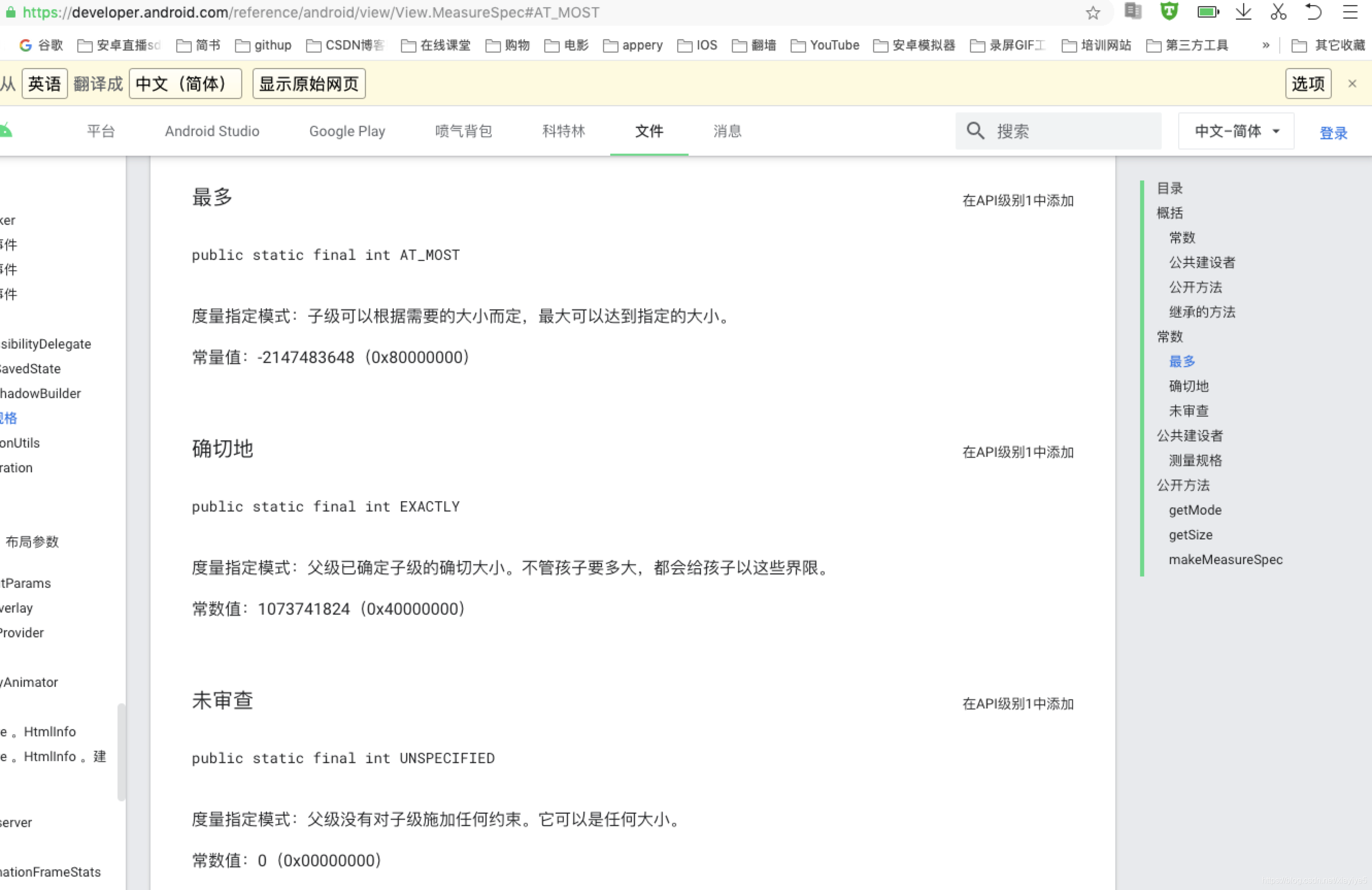The image size is (1372, 890).
Task: Click the scissors screenshot tool icon
Action: 1278,11
